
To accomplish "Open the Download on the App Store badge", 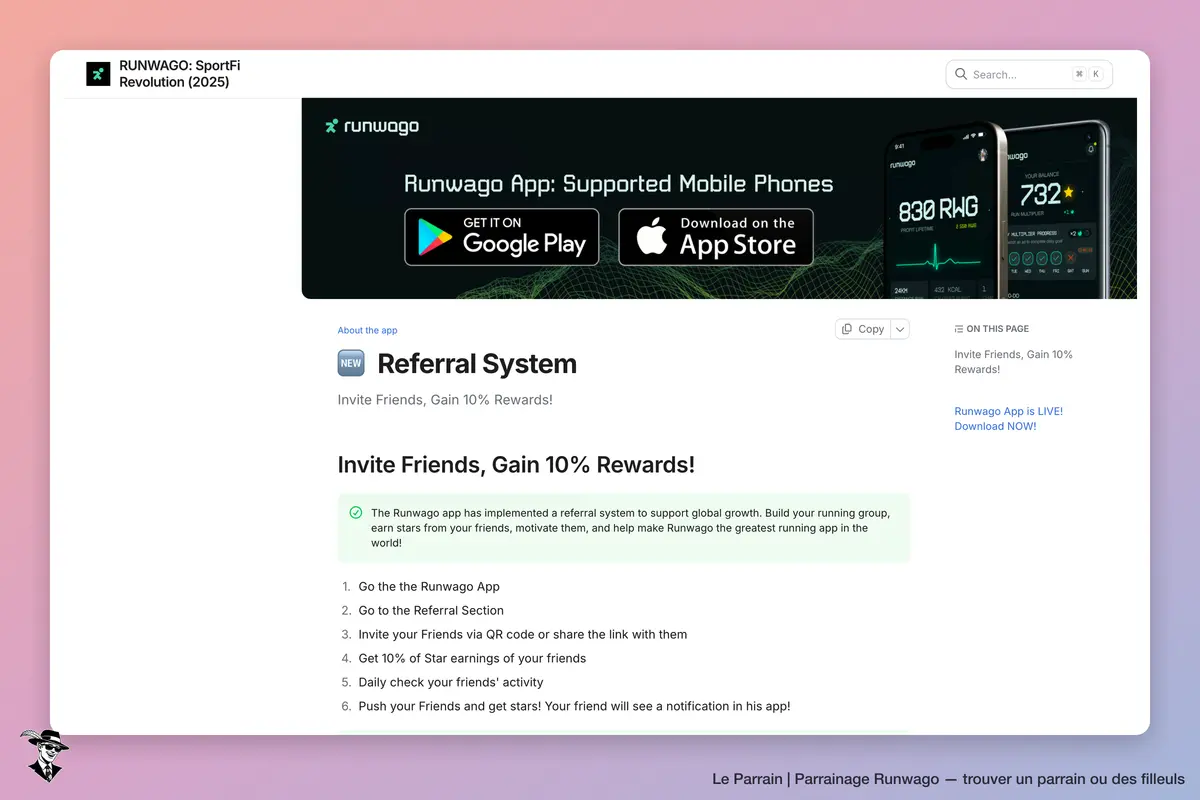I will tap(716, 237).
